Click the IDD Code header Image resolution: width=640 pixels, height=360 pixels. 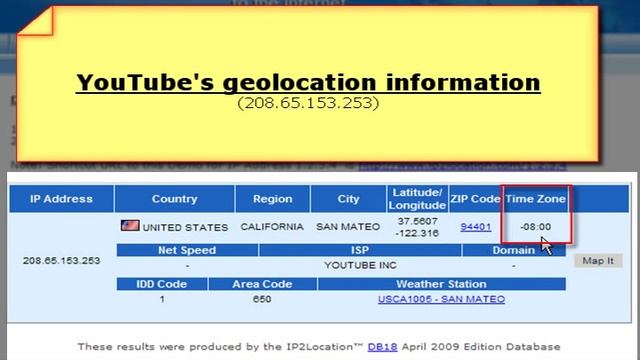(x=162, y=284)
